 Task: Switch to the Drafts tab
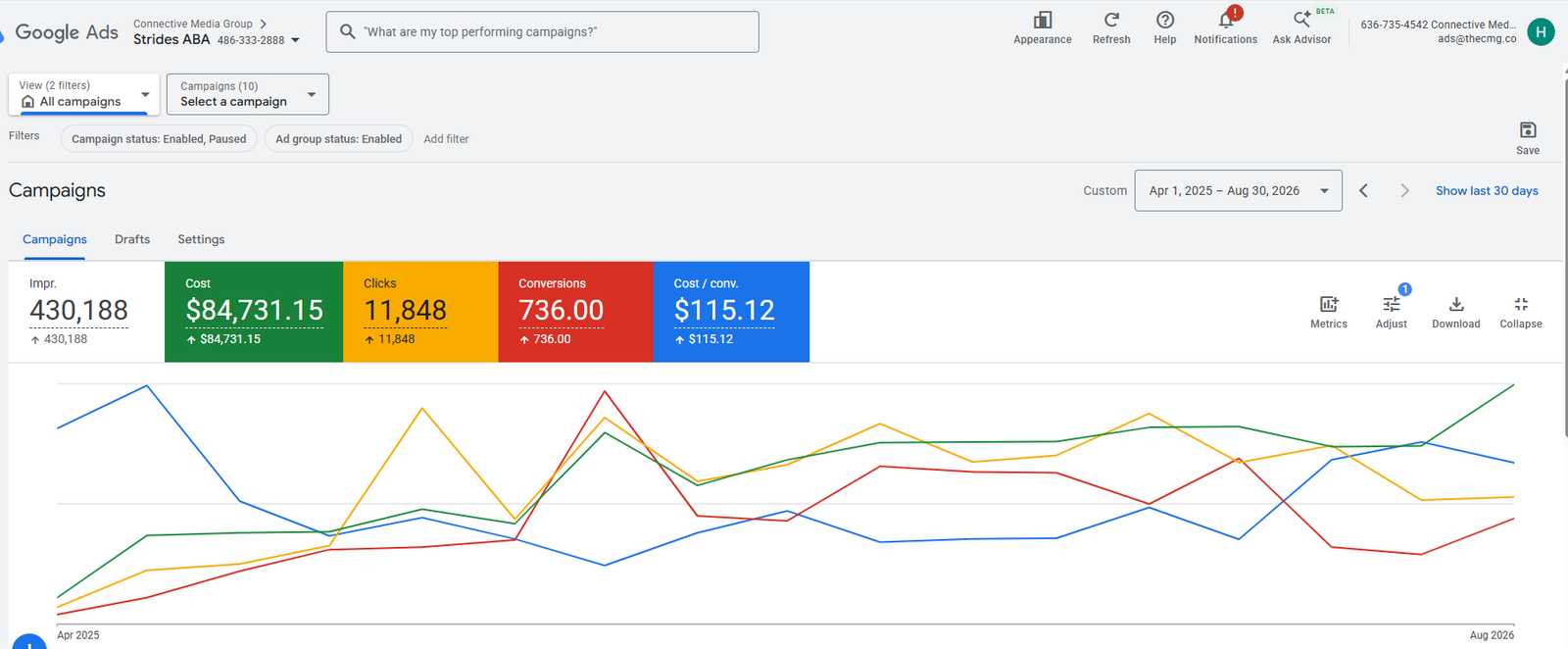132,239
